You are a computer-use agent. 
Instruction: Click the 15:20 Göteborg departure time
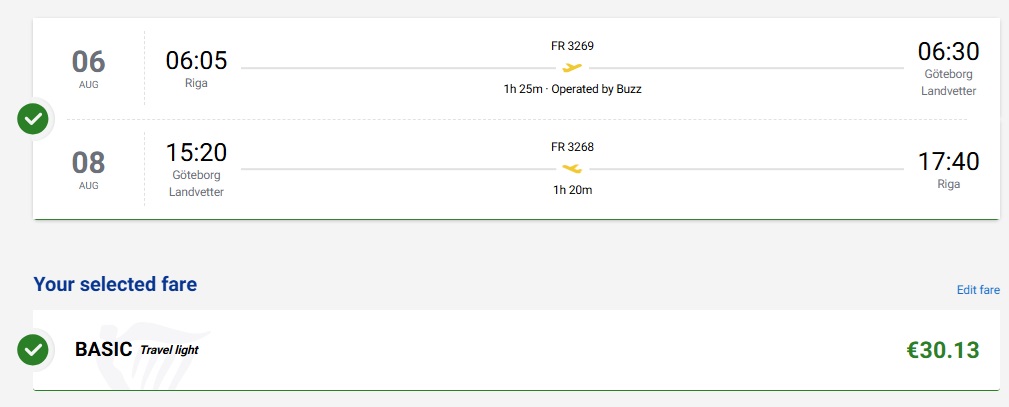[196, 153]
